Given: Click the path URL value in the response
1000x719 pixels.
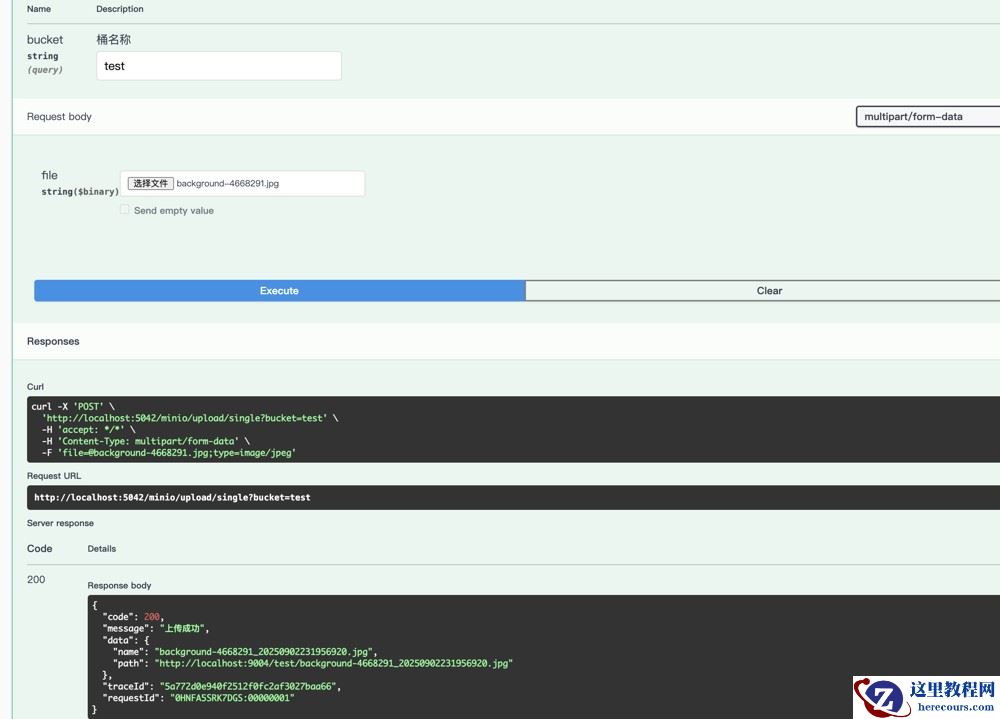Looking at the screenshot, I should [333, 663].
